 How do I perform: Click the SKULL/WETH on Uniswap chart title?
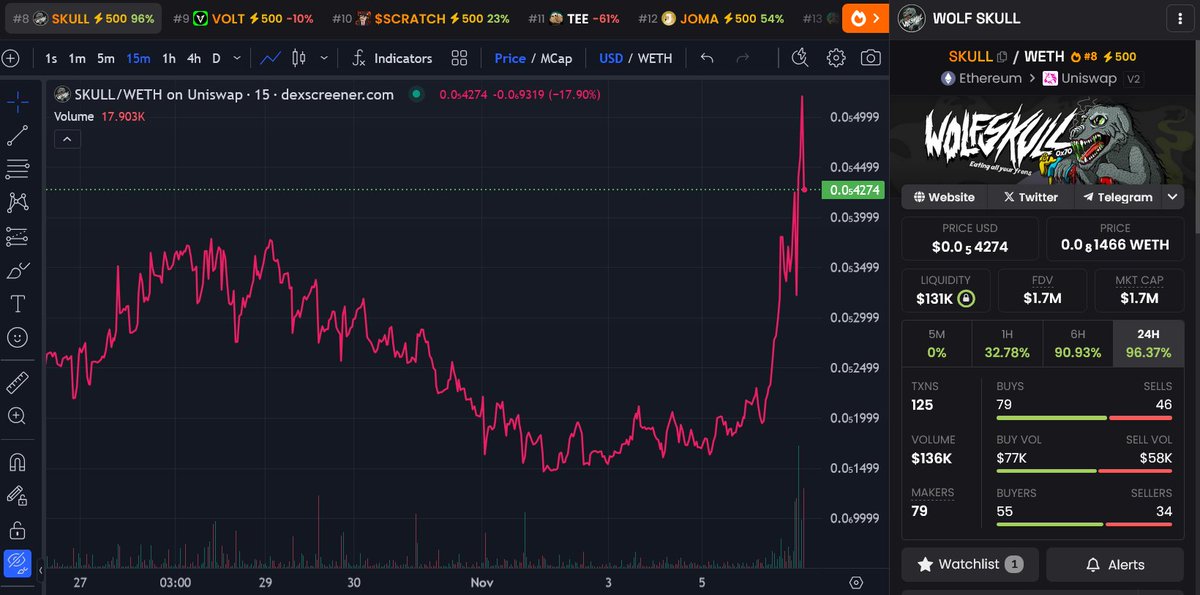point(224,94)
